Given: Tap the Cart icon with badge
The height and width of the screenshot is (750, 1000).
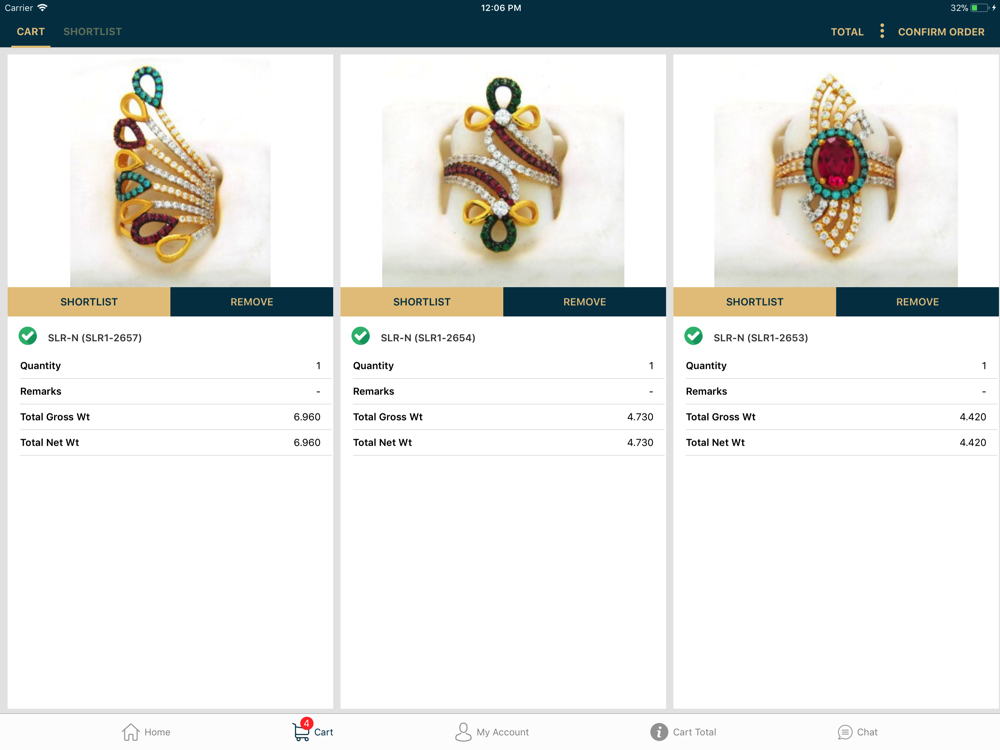Looking at the screenshot, I should (x=302, y=730).
